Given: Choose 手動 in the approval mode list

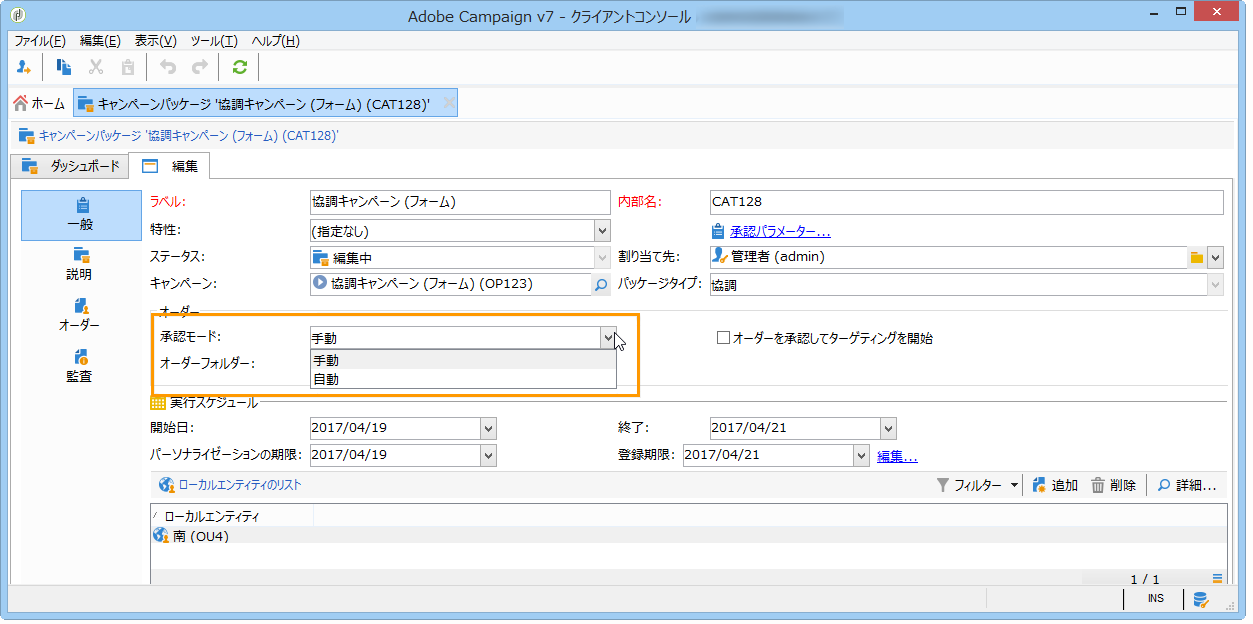Looking at the screenshot, I should point(463,360).
